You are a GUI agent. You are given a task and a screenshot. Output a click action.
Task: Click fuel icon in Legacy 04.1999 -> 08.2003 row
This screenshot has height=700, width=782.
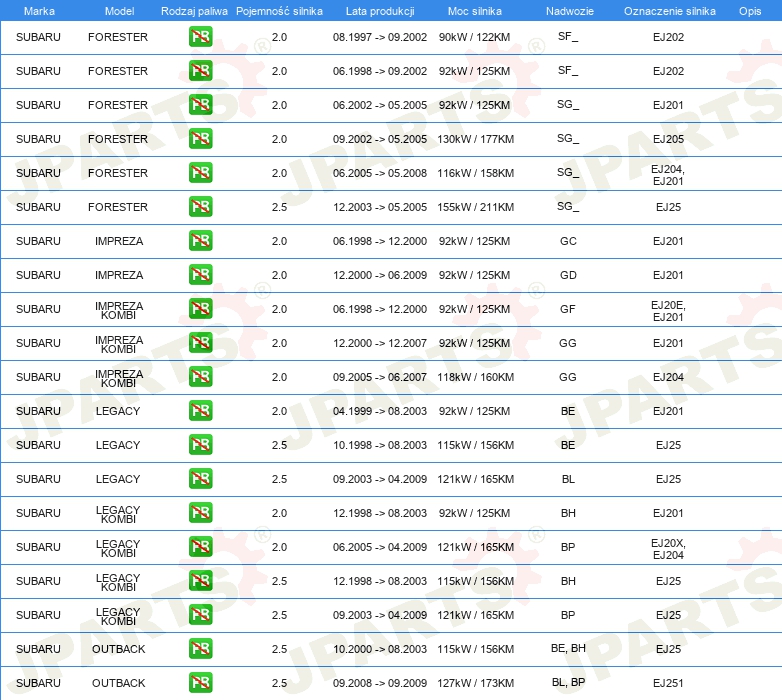pos(200,411)
